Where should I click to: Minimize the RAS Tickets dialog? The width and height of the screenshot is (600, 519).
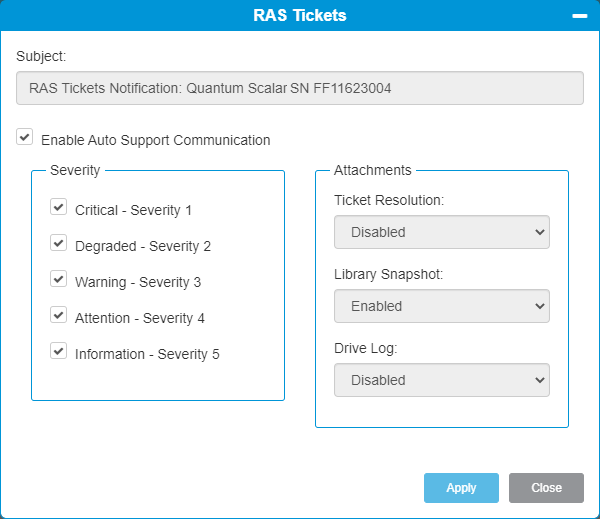[579, 16]
